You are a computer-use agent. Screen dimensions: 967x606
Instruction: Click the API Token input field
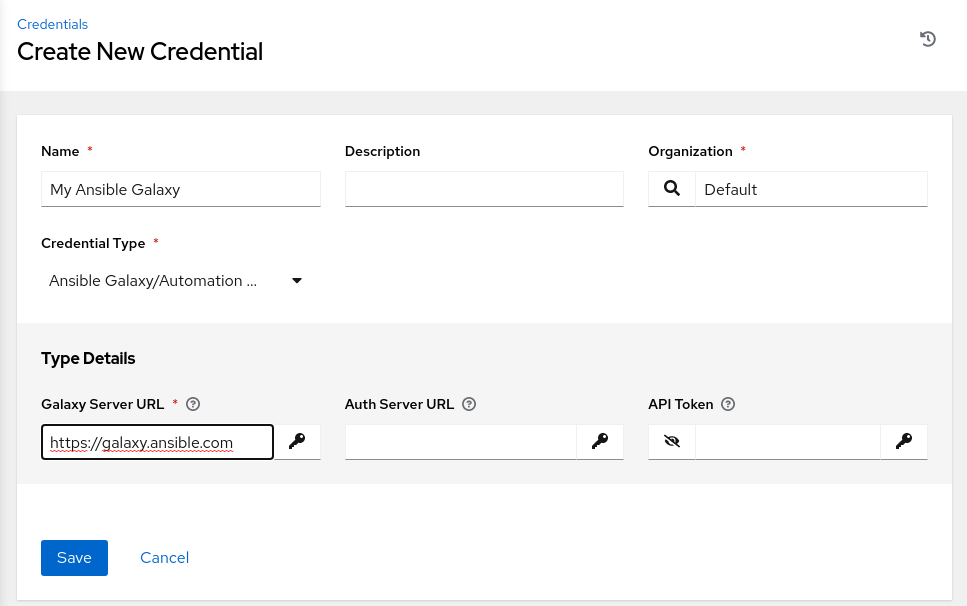pos(787,442)
